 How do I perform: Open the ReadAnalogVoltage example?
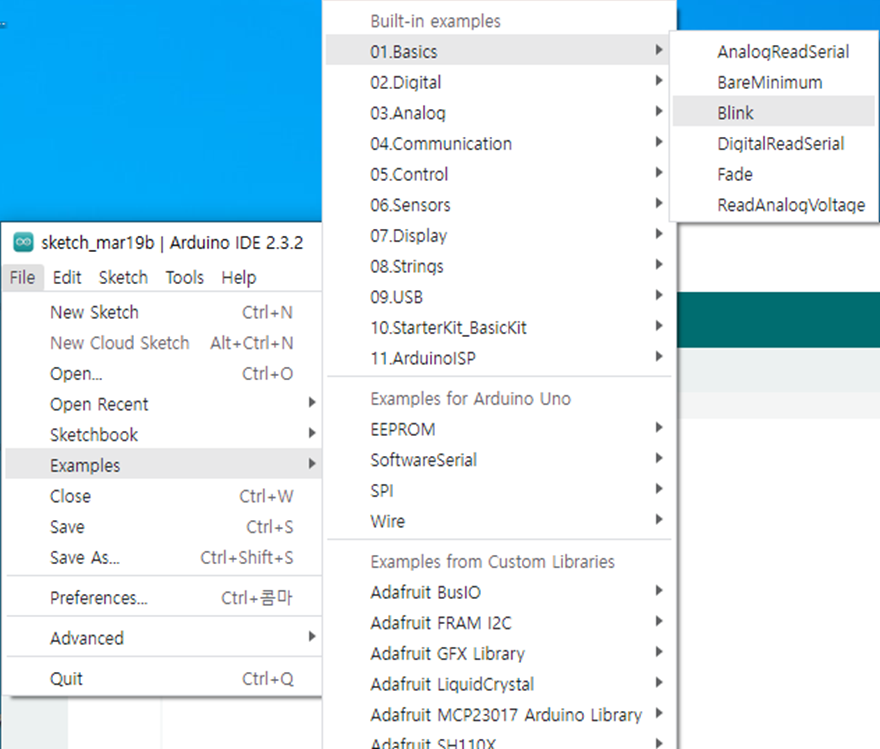tap(773, 205)
